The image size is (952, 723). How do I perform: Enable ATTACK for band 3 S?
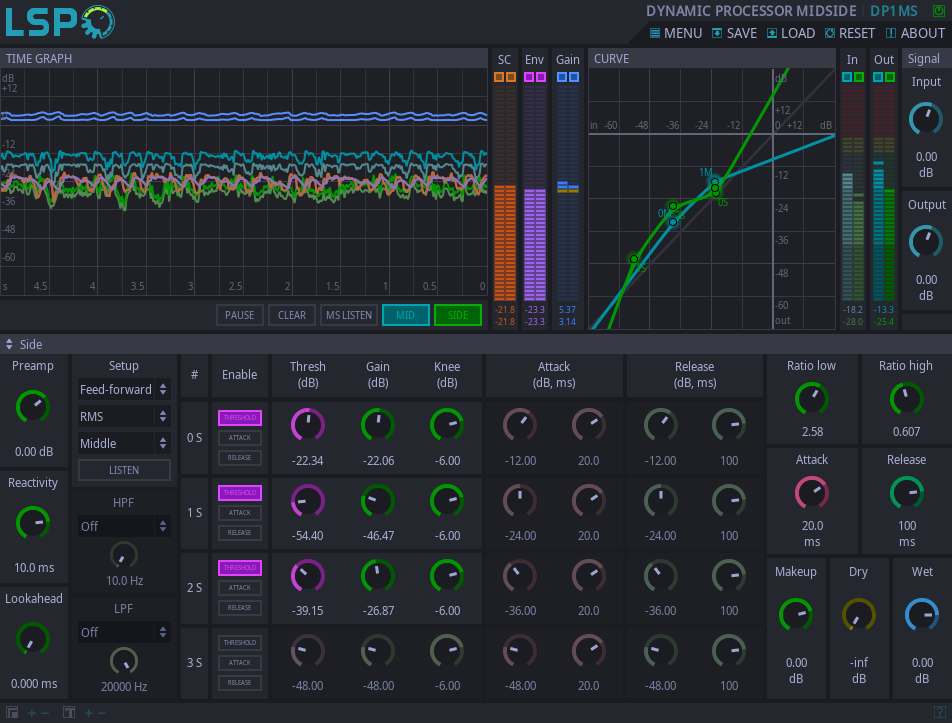[x=240, y=663]
